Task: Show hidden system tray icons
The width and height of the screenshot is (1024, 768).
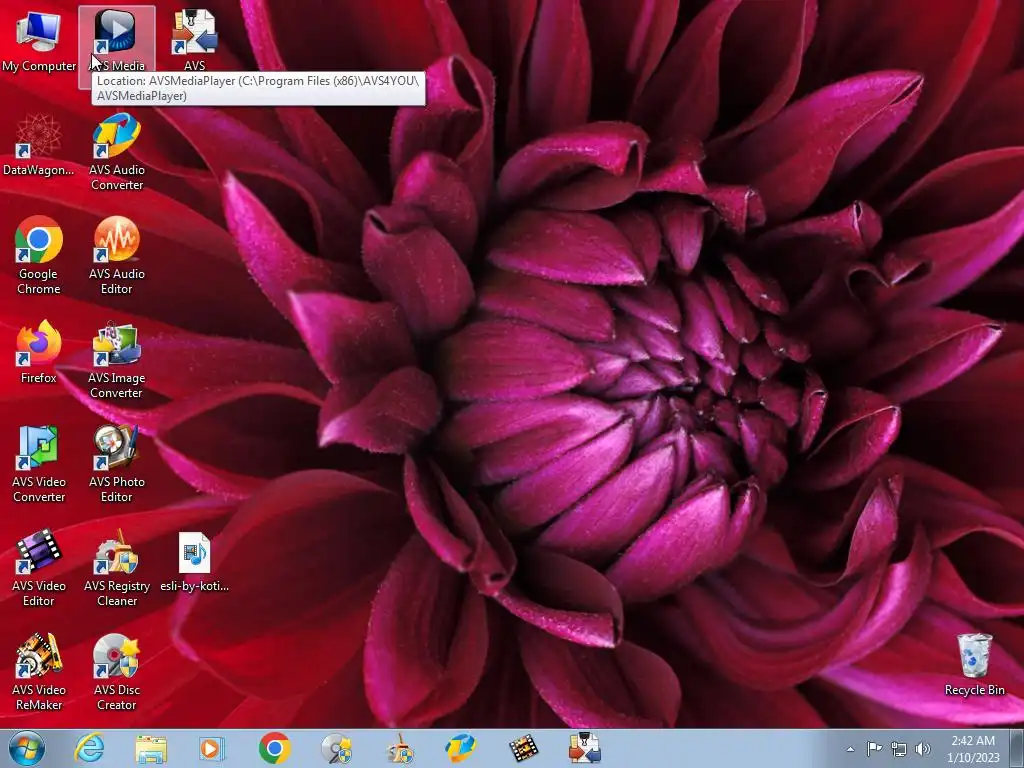Action: pos(850,749)
